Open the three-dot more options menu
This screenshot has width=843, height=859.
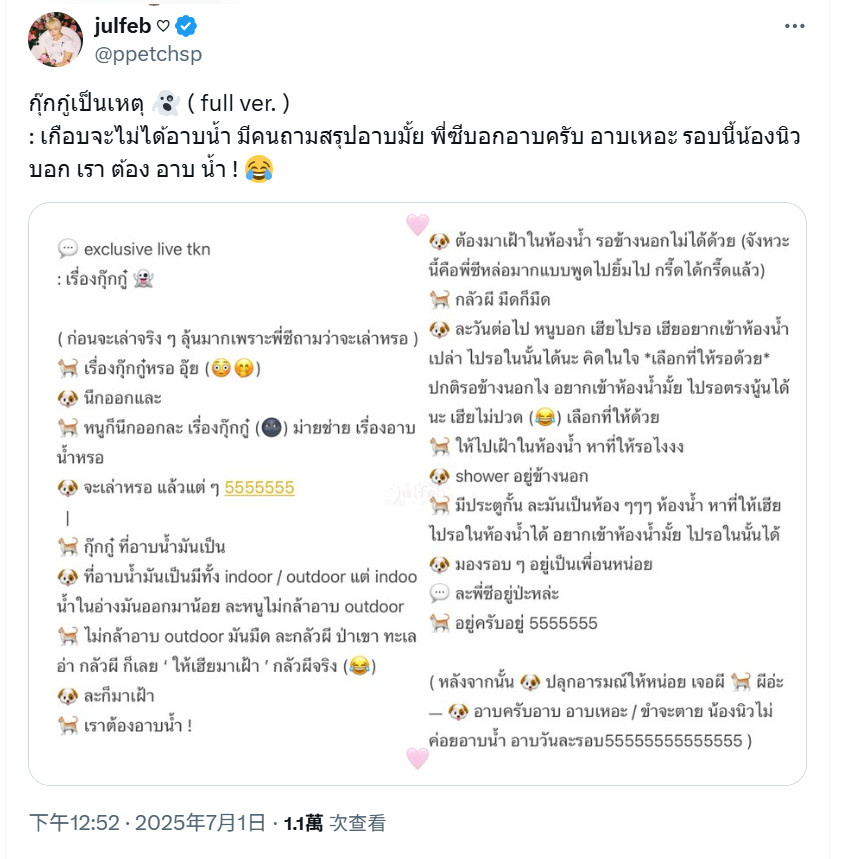tap(794, 26)
